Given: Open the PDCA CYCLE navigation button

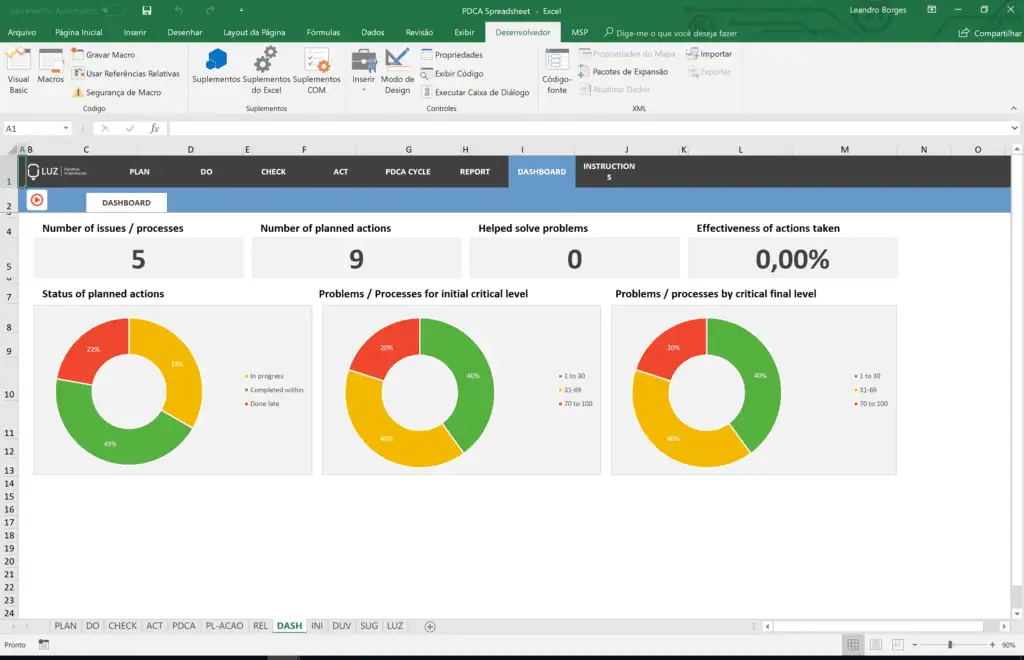Looking at the screenshot, I should 408,172.
